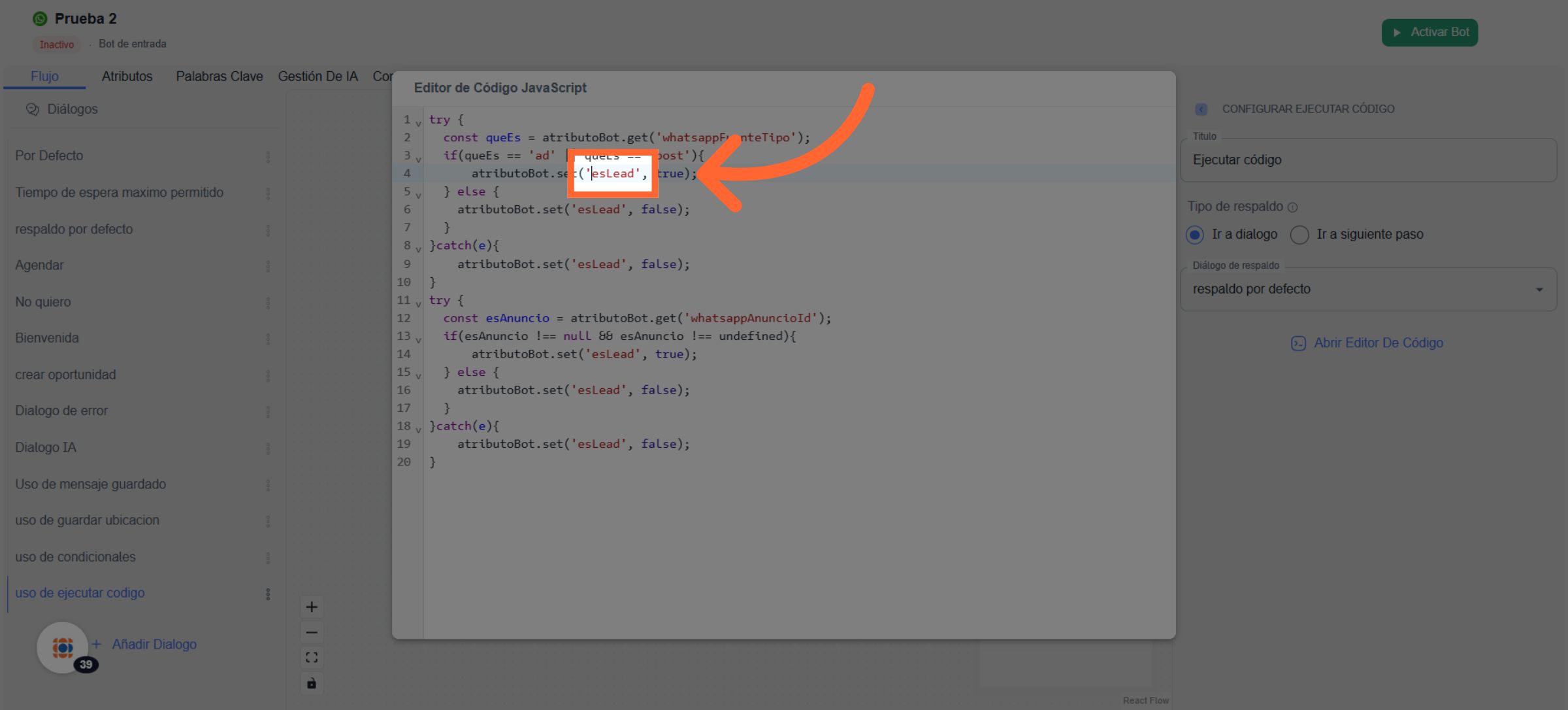
Task: Switch to the Atributos tab
Action: pyautogui.click(x=127, y=76)
